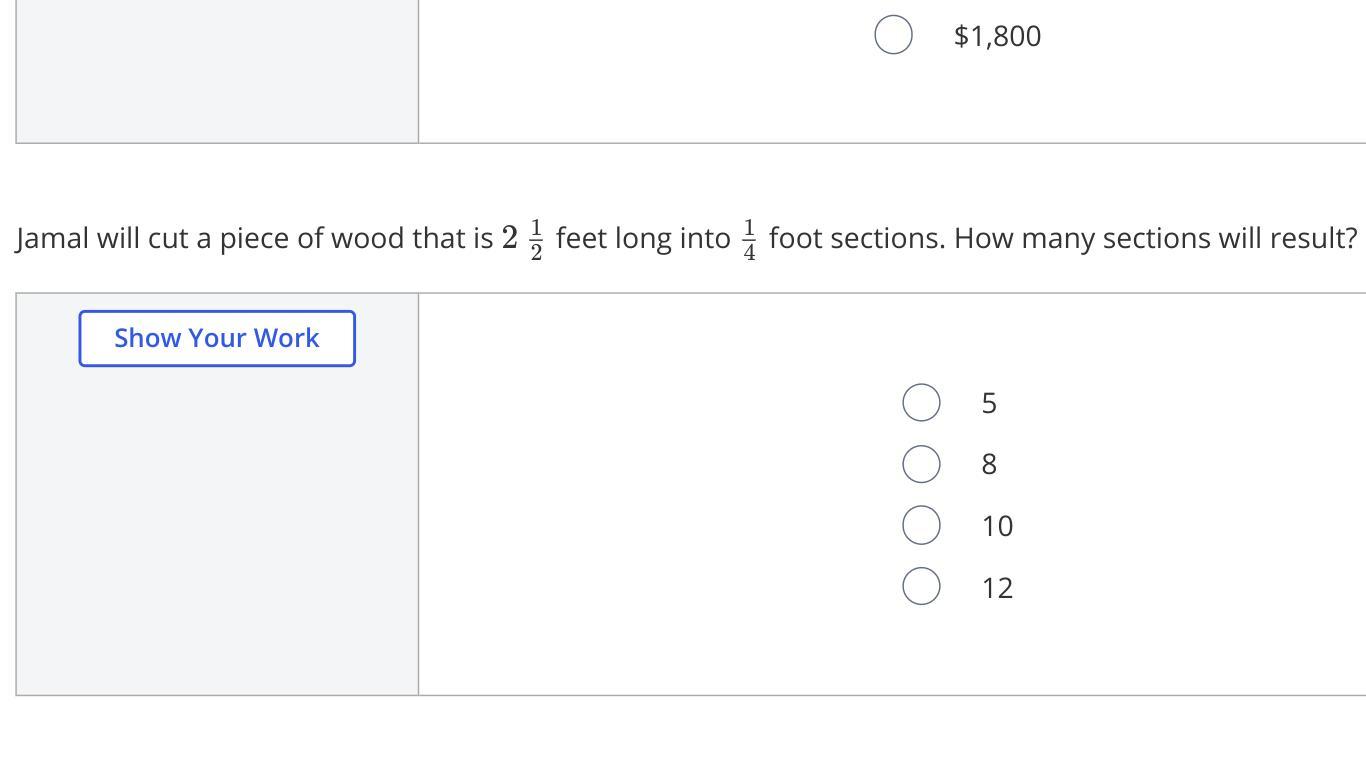Pick the radio button for answer 10
Screen dimensions: 1366x768
point(920,525)
